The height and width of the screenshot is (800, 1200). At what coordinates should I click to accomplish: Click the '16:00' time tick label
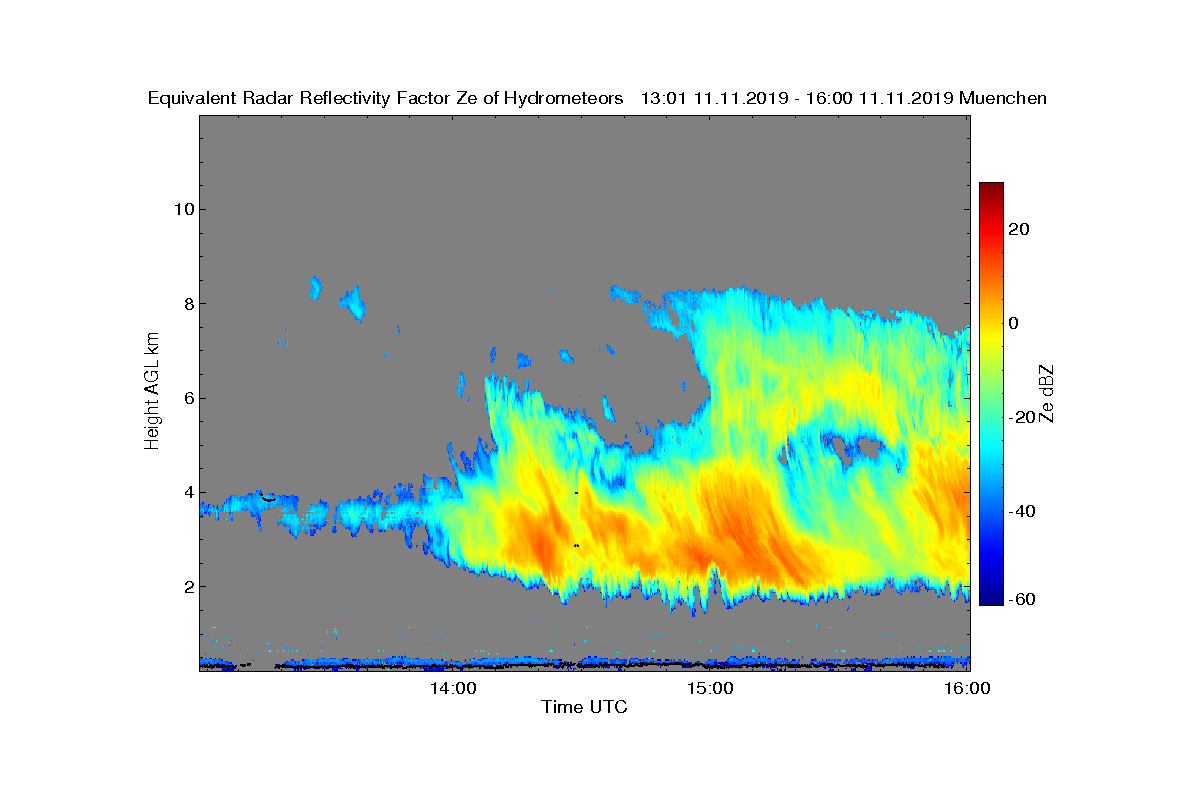point(967,688)
